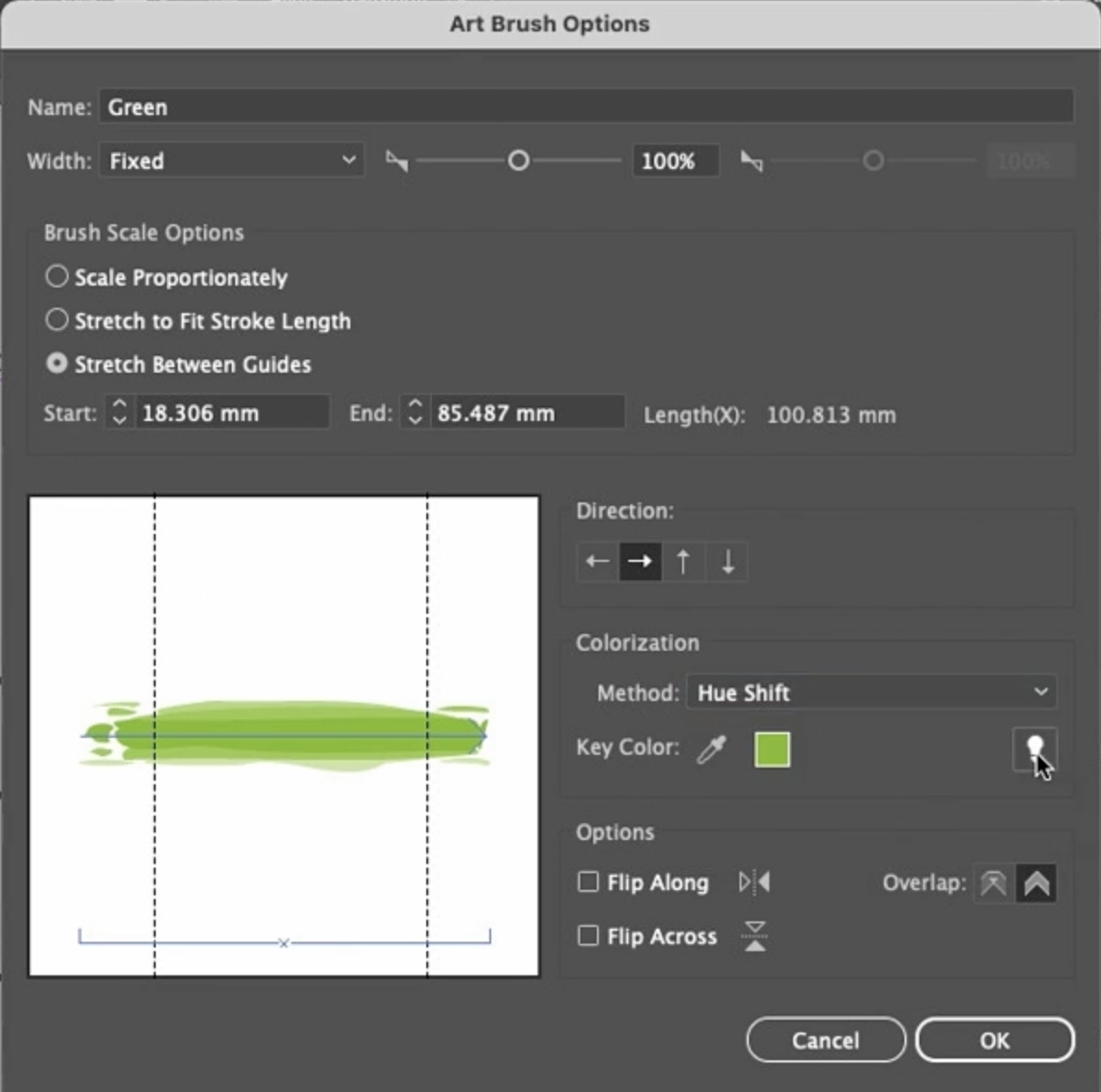Open the Width Fixed dropdown
Viewport: 1101px width, 1092px height.
[x=232, y=160]
